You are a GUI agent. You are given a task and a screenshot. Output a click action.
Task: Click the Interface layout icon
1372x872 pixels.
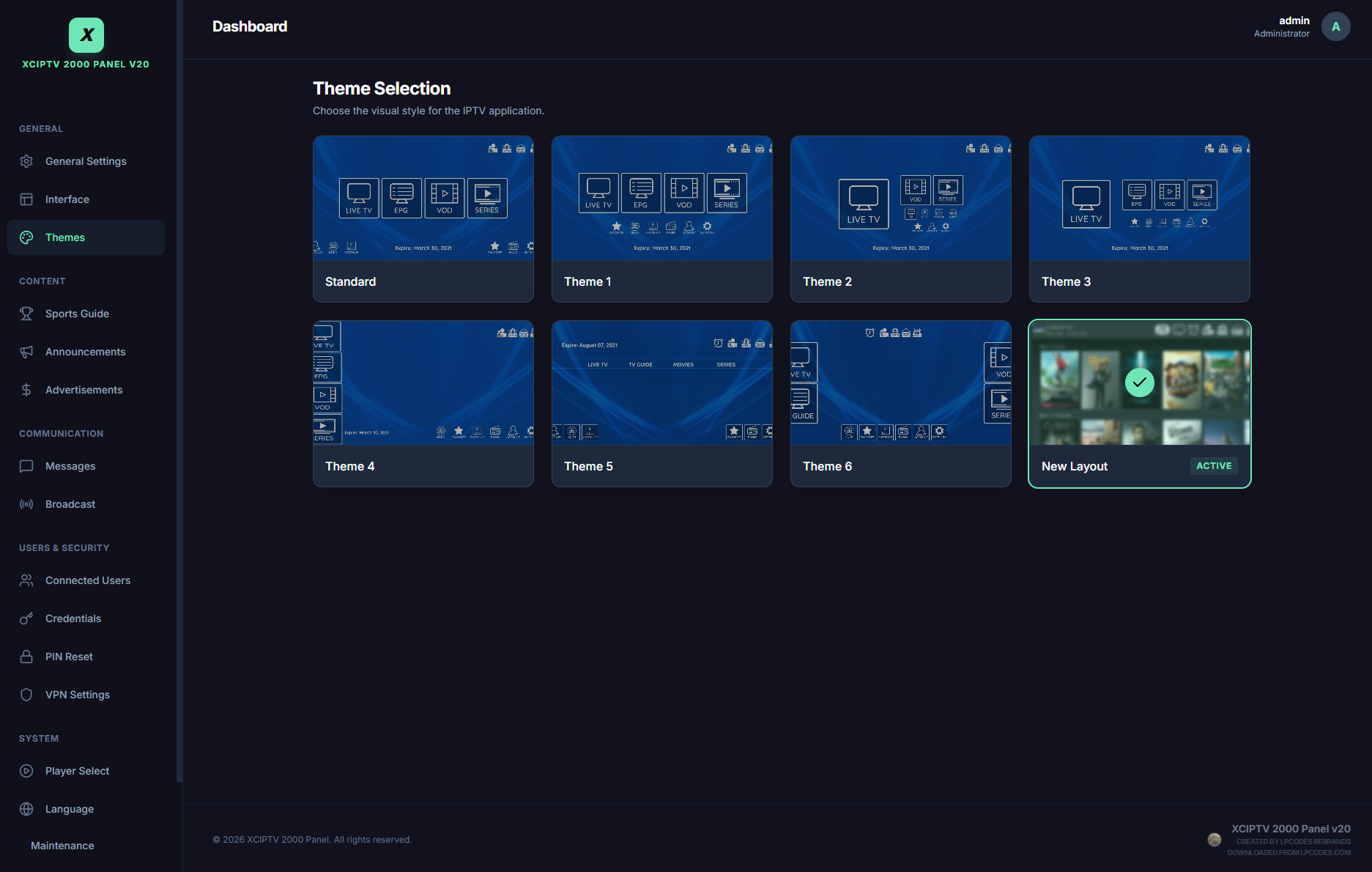26,199
